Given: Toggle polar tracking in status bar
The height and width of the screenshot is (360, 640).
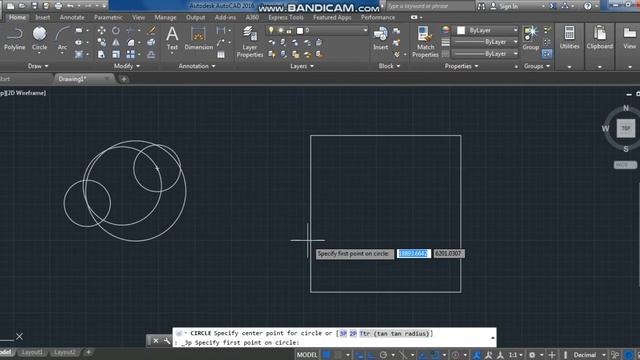Looking at the screenshot, I should [x=383, y=355].
